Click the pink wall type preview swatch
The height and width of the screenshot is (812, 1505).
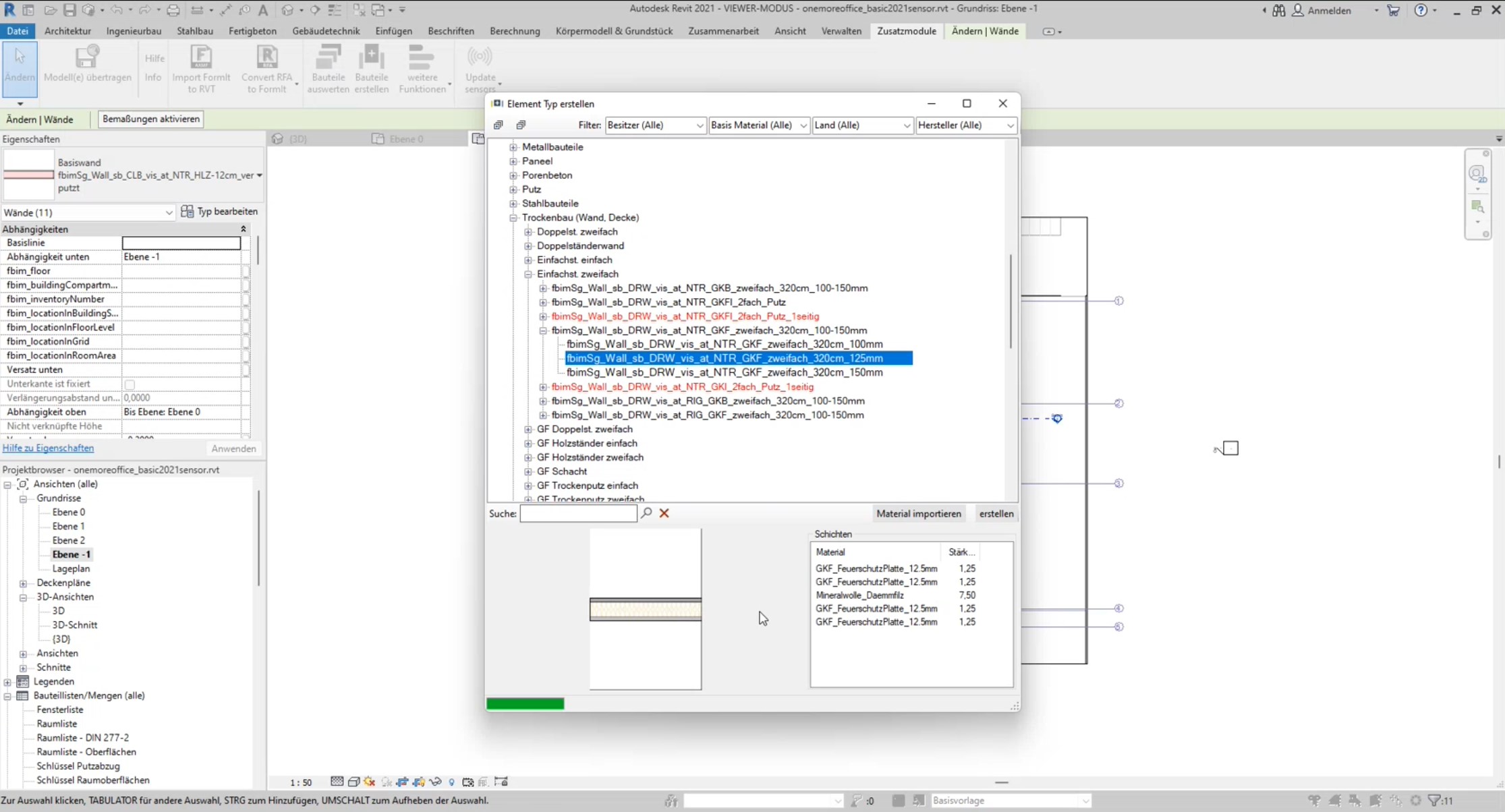tap(28, 175)
